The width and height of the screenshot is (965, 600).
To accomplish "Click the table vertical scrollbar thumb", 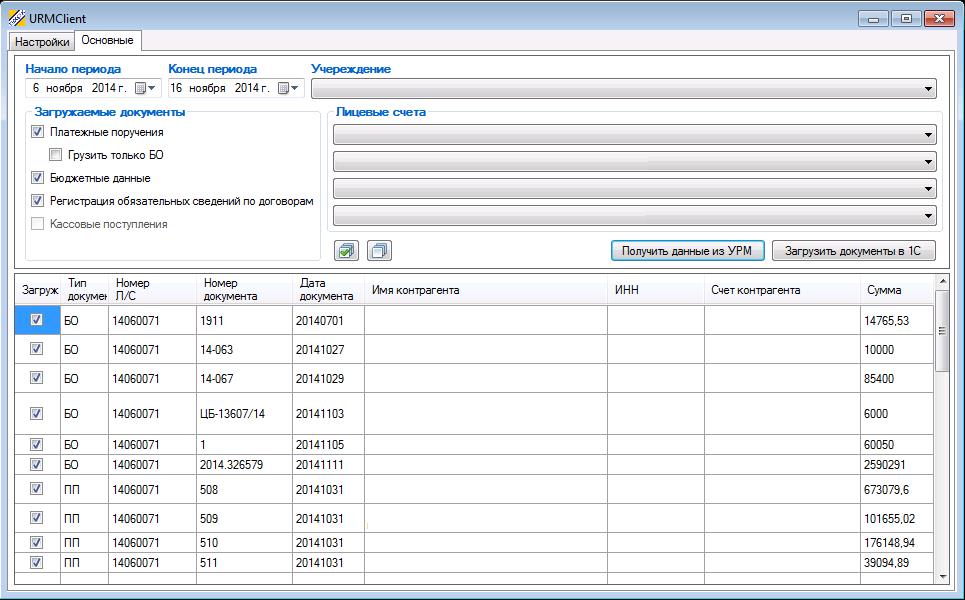I will 942,331.
